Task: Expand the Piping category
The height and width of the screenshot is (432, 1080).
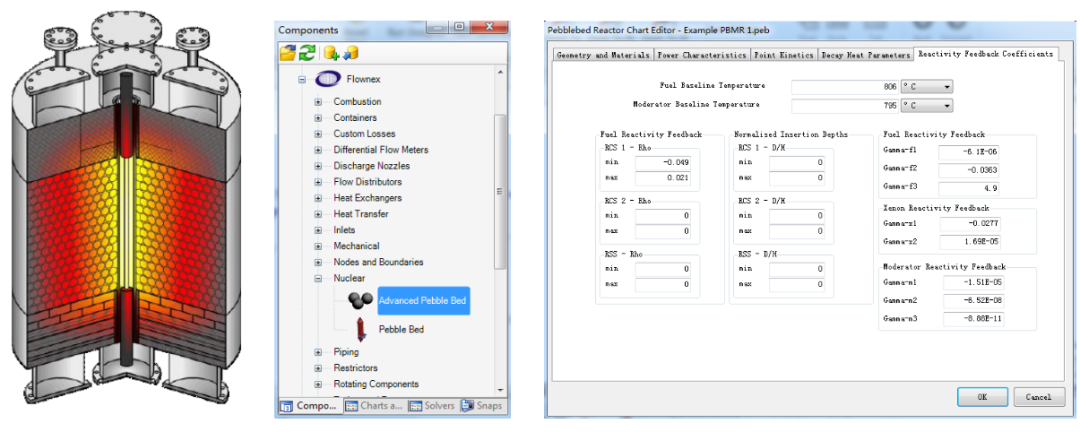Action: click(x=318, y=352)
